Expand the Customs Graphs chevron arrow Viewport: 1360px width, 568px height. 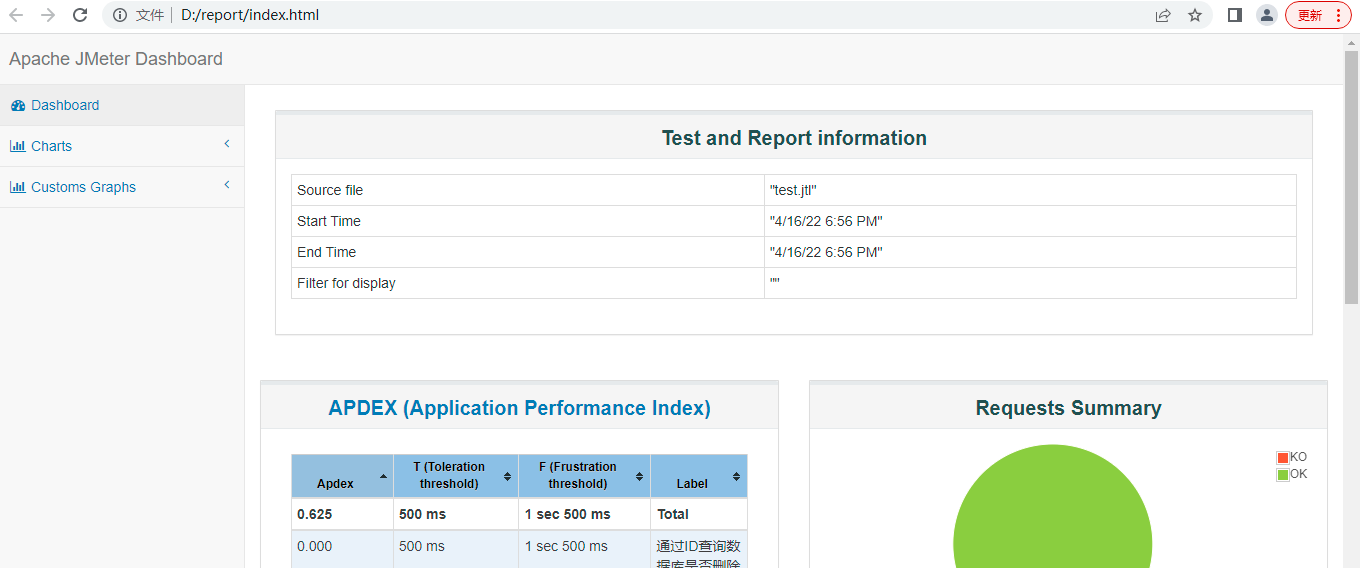click(x=227, y=185)
